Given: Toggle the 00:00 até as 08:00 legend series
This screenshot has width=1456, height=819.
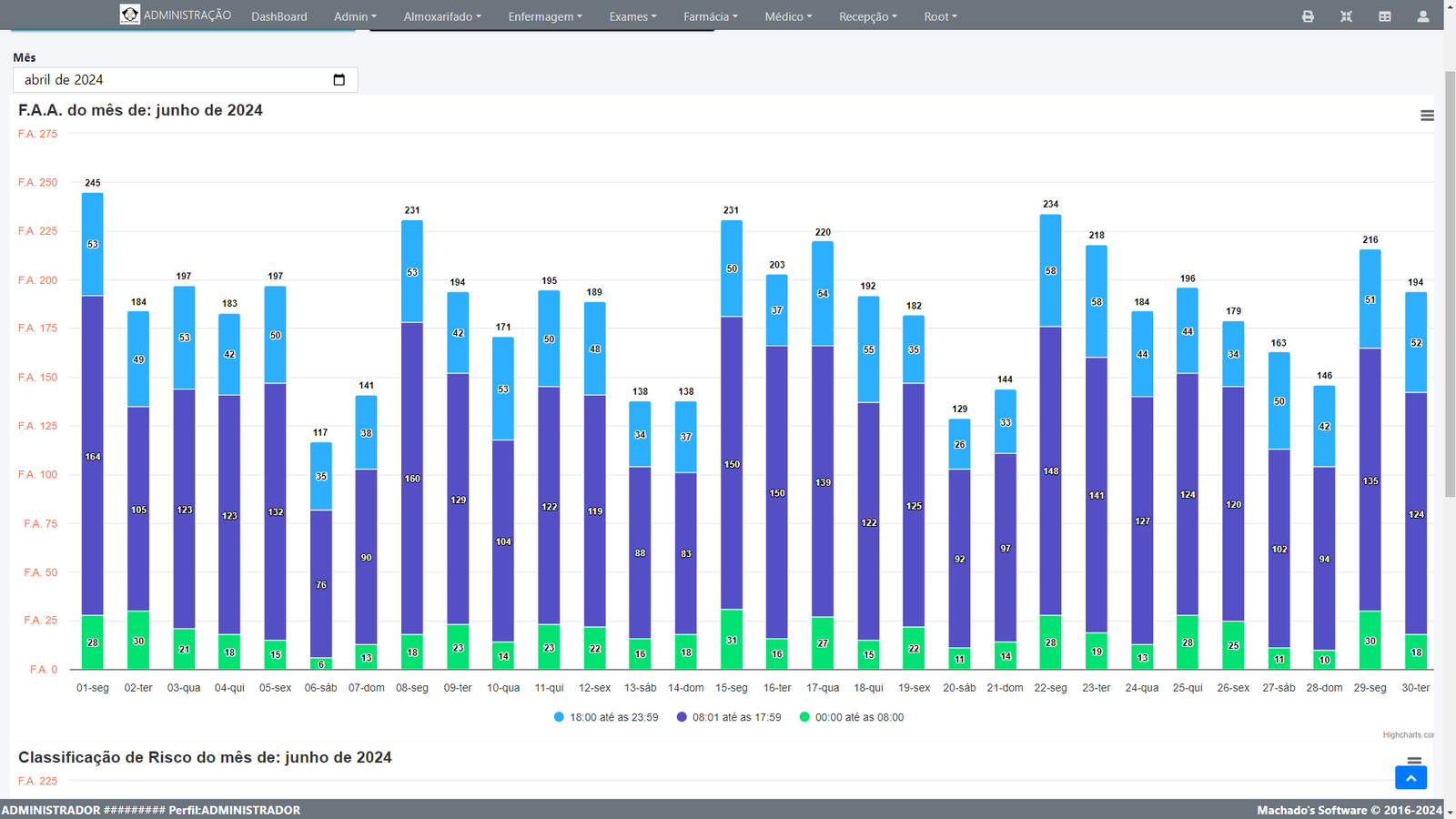Looking at the screenshot, I should click(852, 717).
